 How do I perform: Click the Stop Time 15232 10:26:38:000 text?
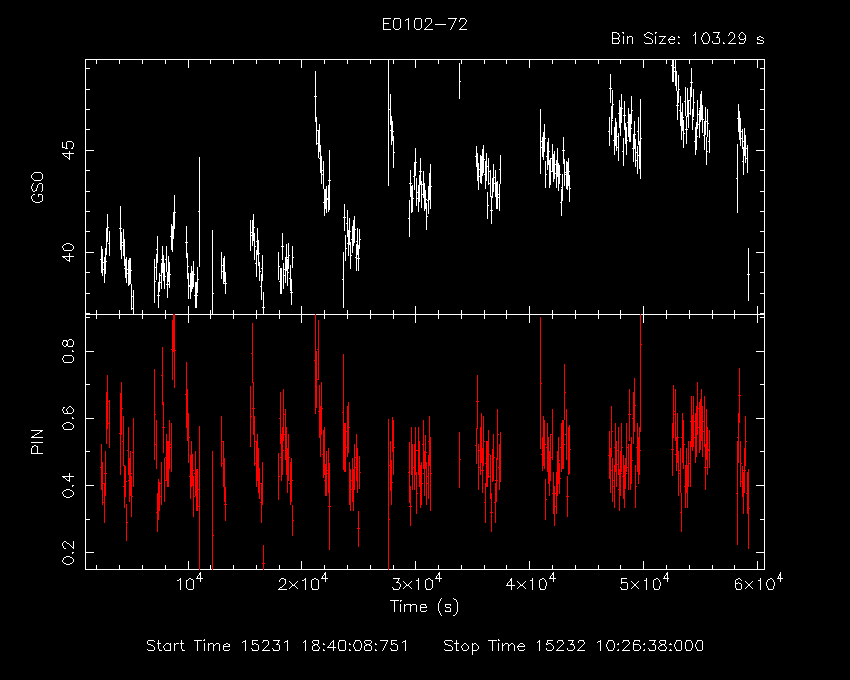coord(574,646)
